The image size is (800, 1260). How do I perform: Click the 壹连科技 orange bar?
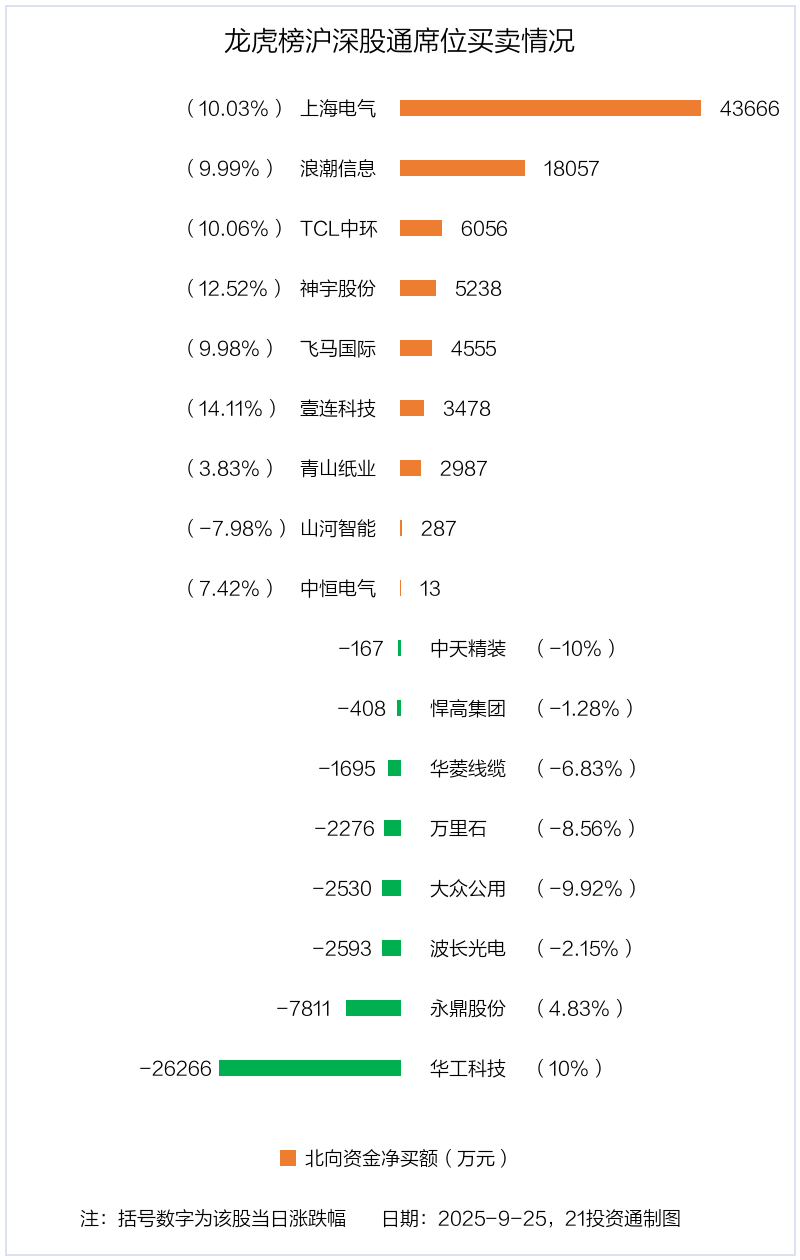point(412,408)
